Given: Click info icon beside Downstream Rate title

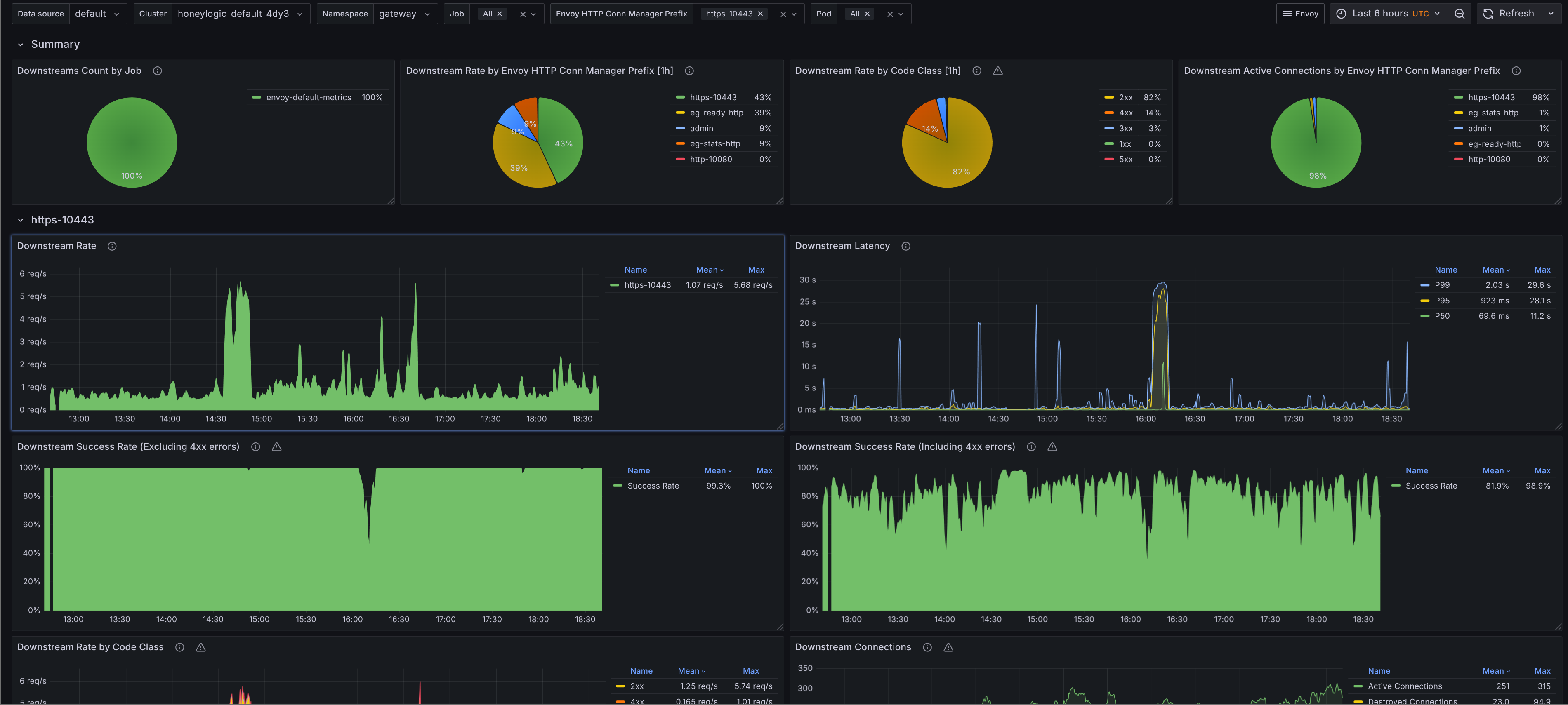Looking at the screenshot, I should [x=112, y=246].
